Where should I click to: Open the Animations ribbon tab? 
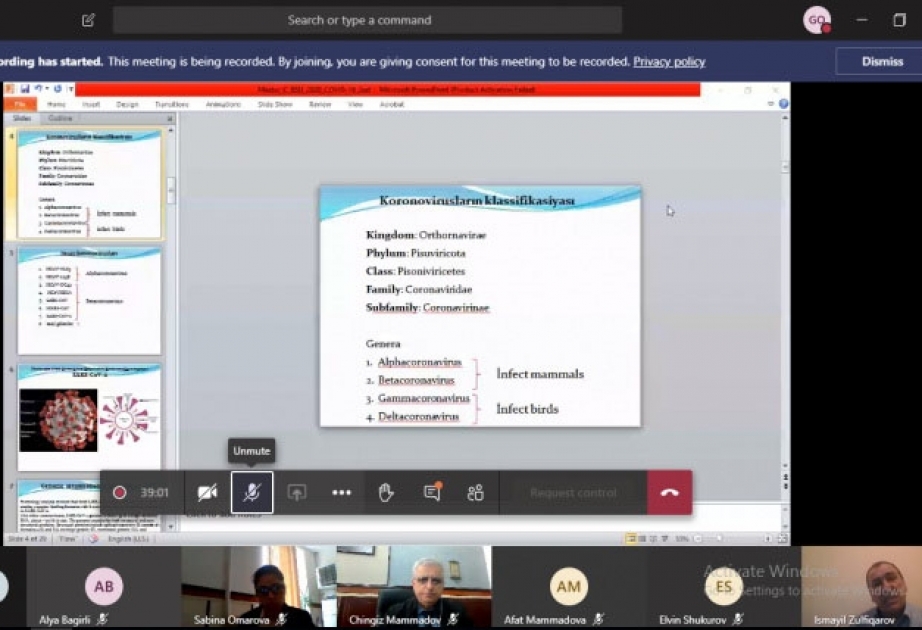coord(223,104)
